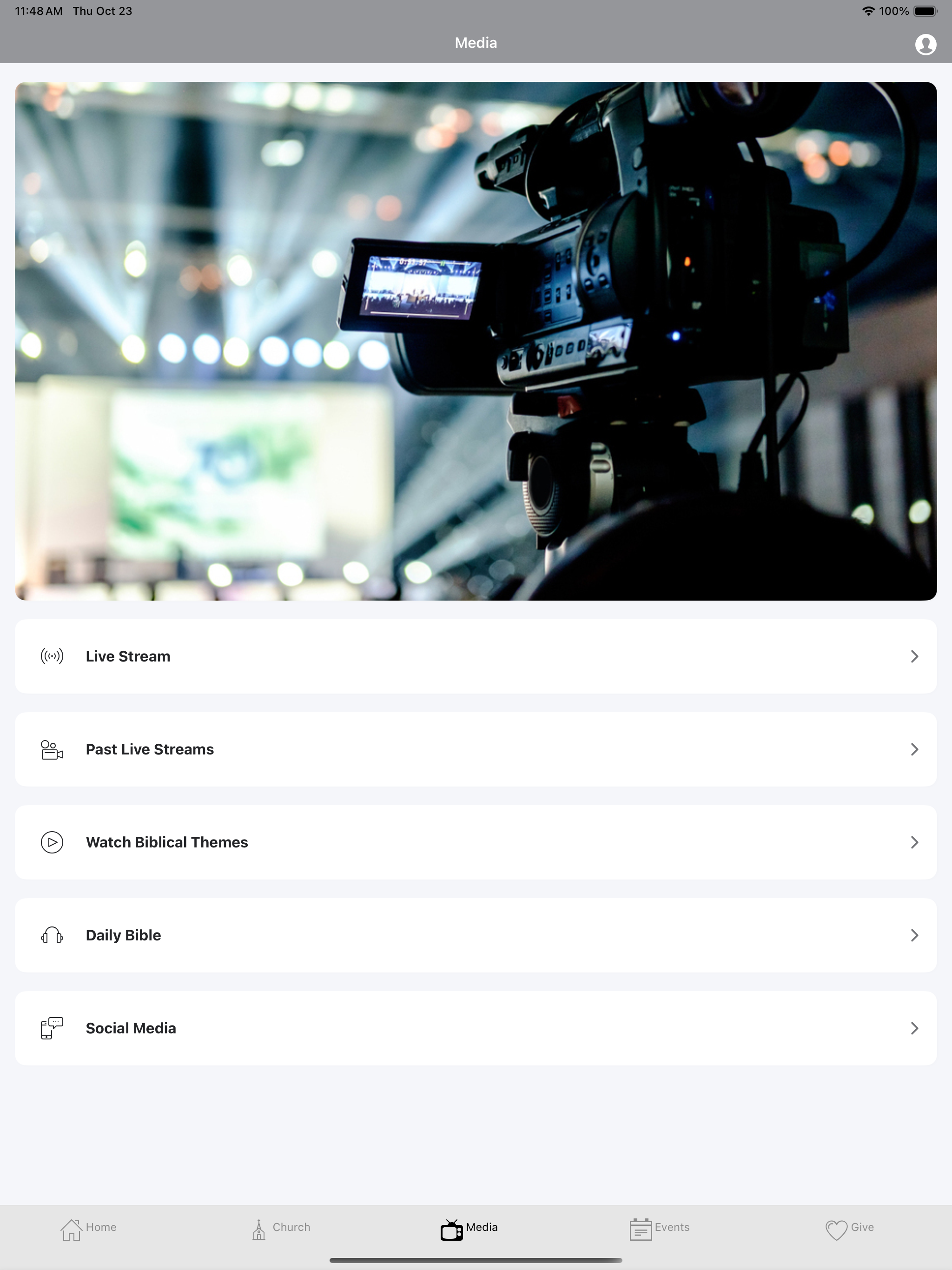Tap the Social Media phone chat icon
Viewport: 952px width, 1270px height.
pyautogui.click(x=52, y=1028)
